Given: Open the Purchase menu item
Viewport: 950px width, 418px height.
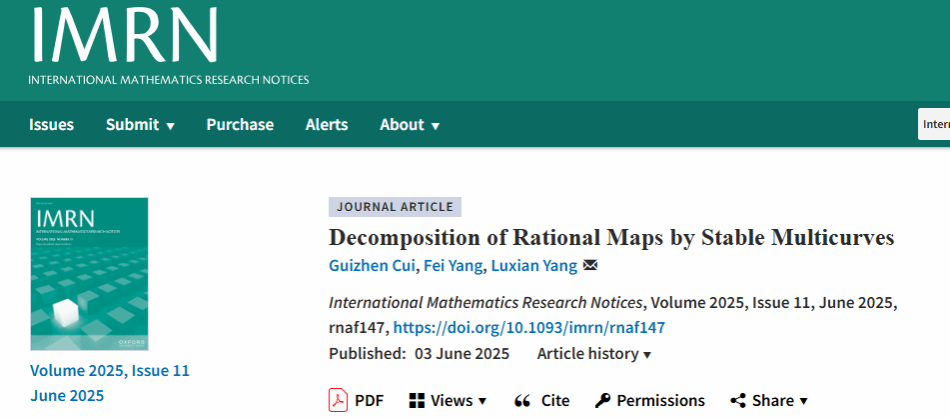Looking at the screenshot, I should click(240, 125).
